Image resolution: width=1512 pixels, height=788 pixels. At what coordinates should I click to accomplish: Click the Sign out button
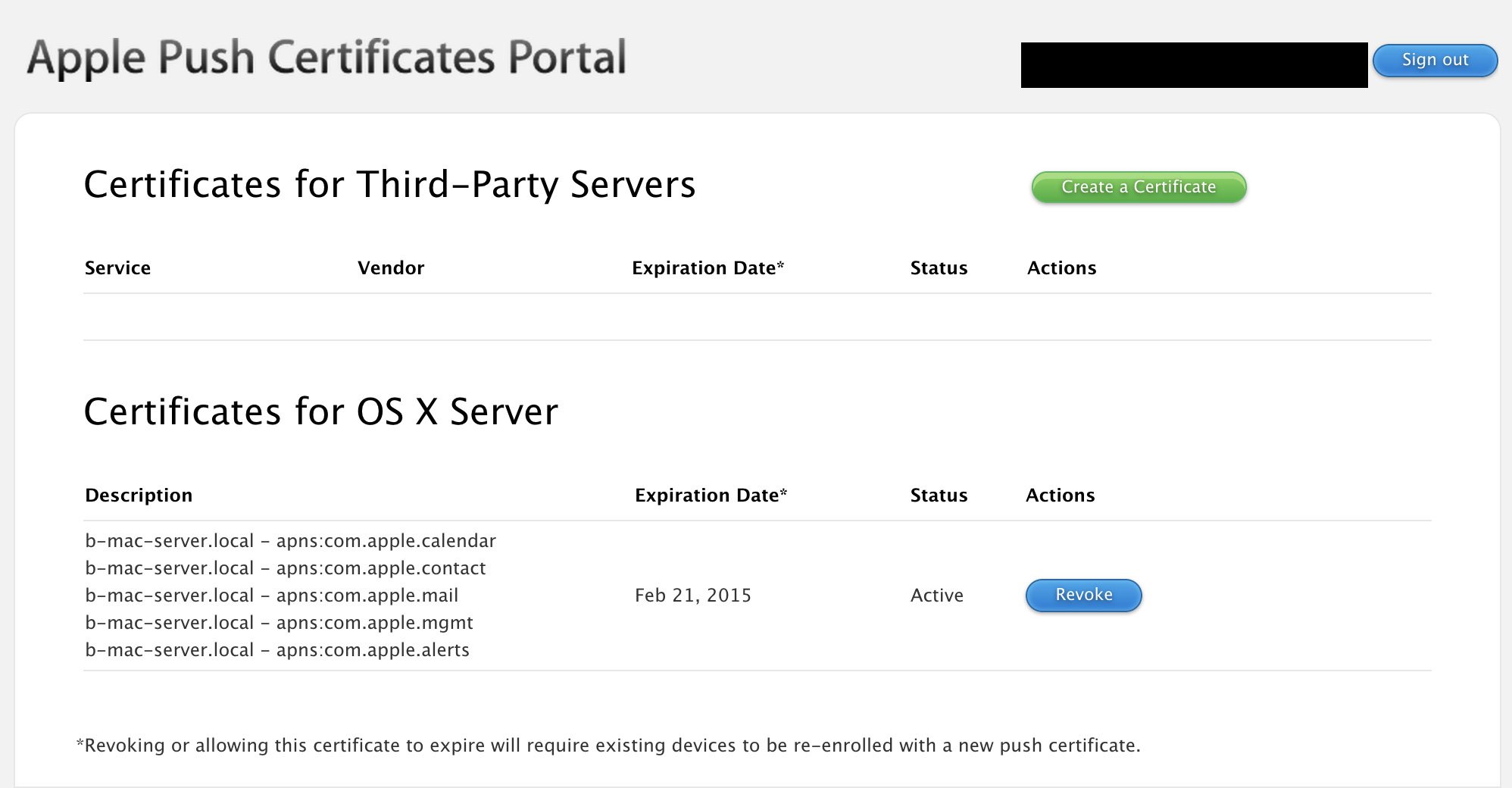pos(1435,61)
